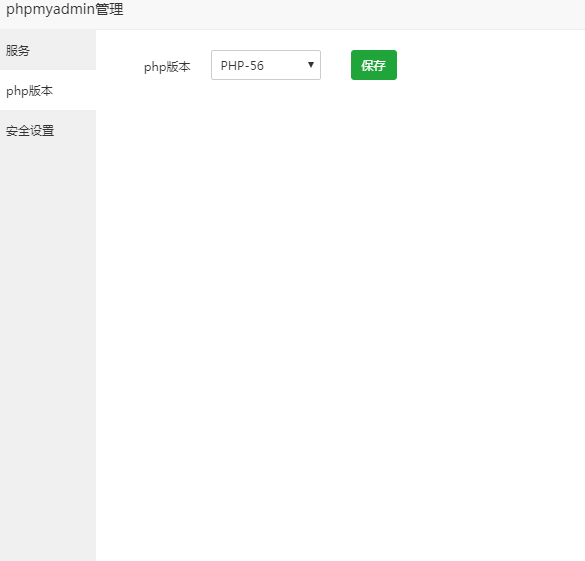The width and height of the screenshot is (585, 561).
Task: Click the green 保存 button
Action: [x=374, y=65]
